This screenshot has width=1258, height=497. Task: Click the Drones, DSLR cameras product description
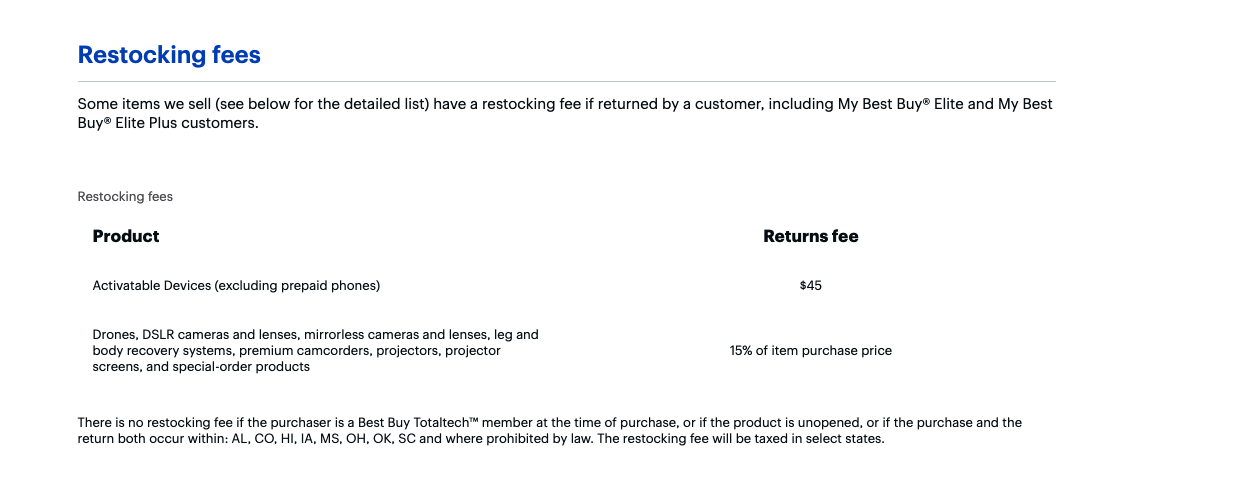click(x=316, y=351)
